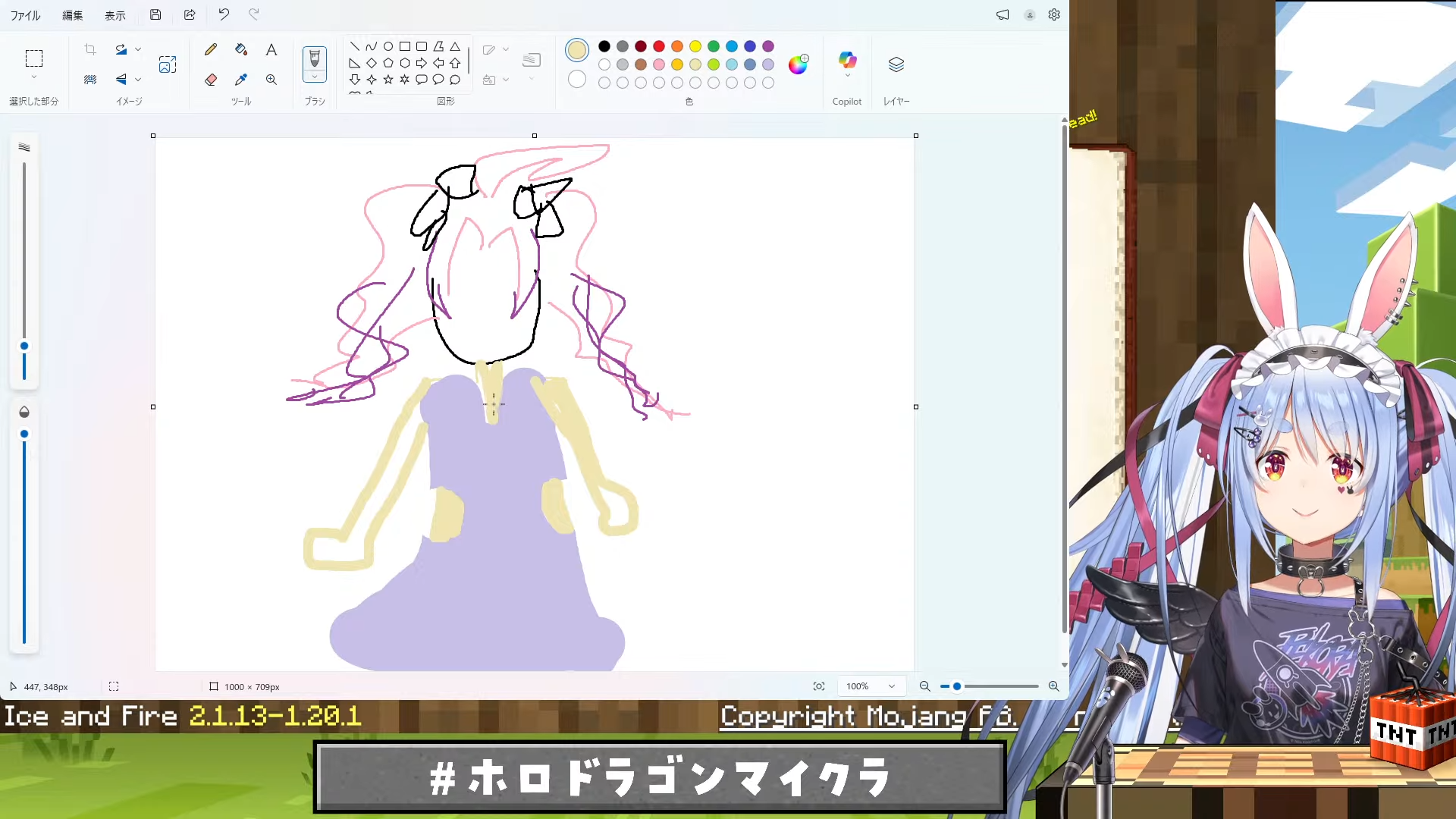Select the Magnifier tool
Screen dimensions: 1456x819
(x=271, y=80)
